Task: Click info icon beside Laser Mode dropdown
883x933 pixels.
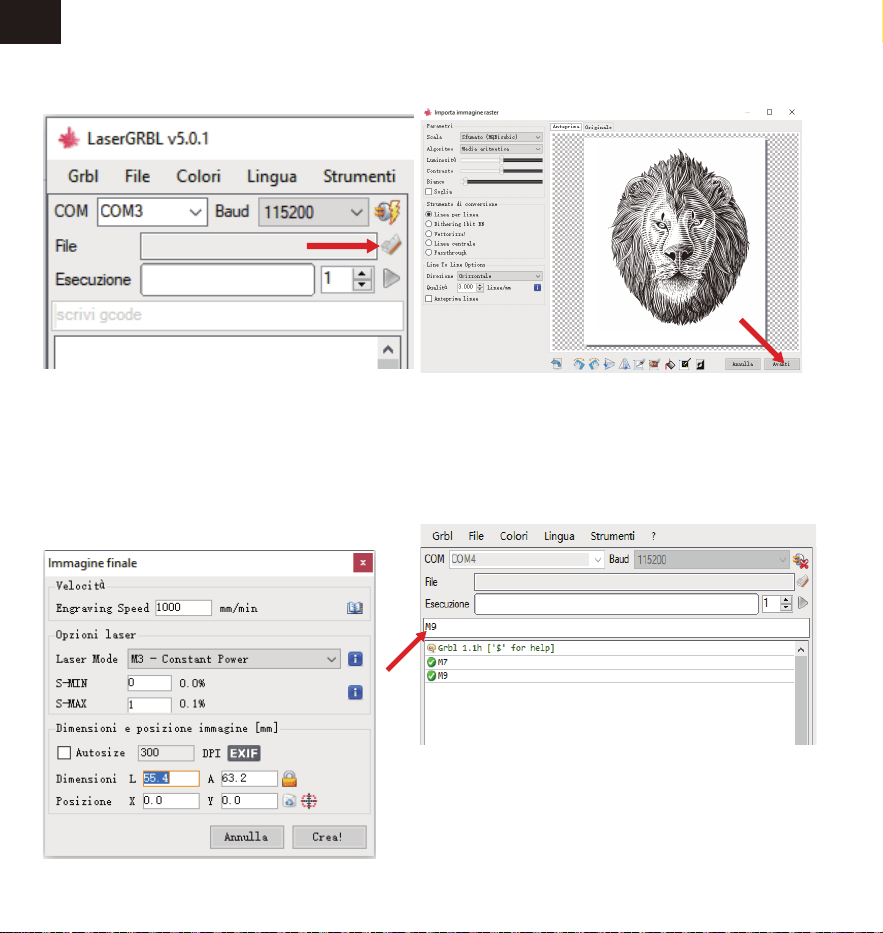Action: tap(355, 659)
